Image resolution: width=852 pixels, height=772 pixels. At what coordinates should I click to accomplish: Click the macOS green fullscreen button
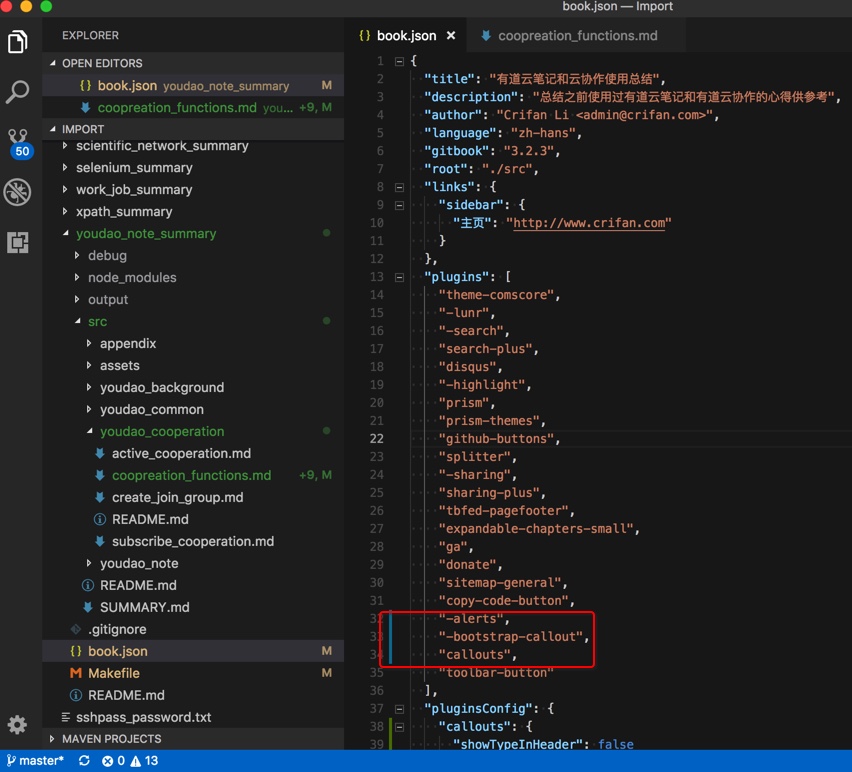click(46, 5)
